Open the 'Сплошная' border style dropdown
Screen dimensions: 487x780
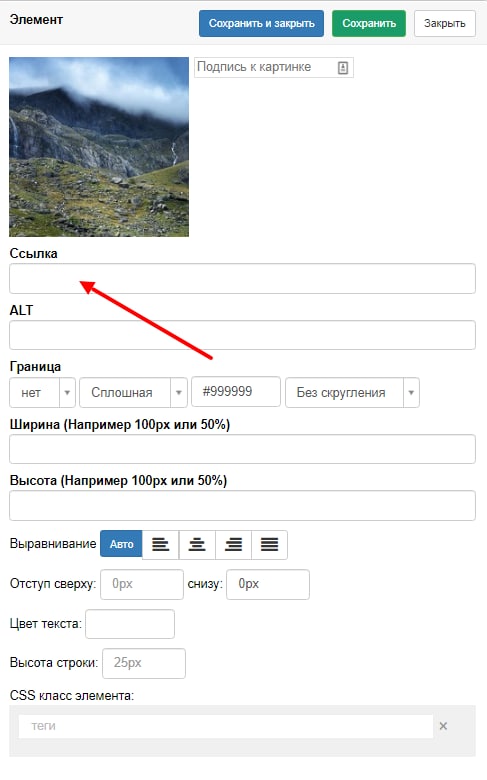(x=133, y=392)
